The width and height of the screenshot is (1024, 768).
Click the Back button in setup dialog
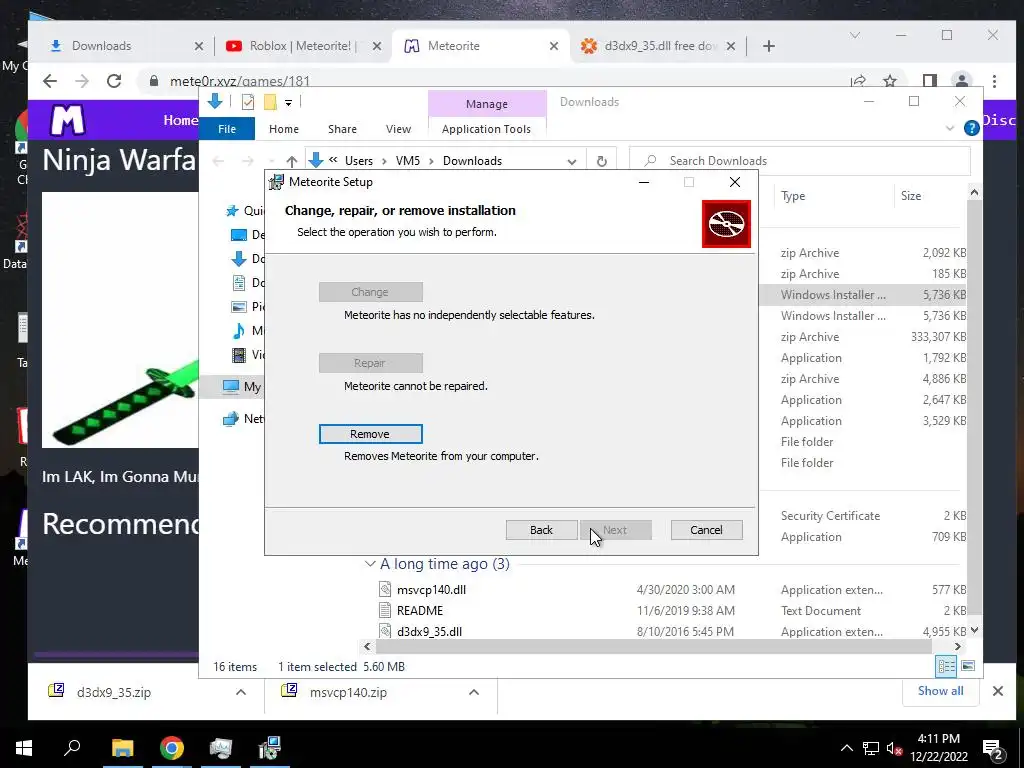(x=541, y=530)
